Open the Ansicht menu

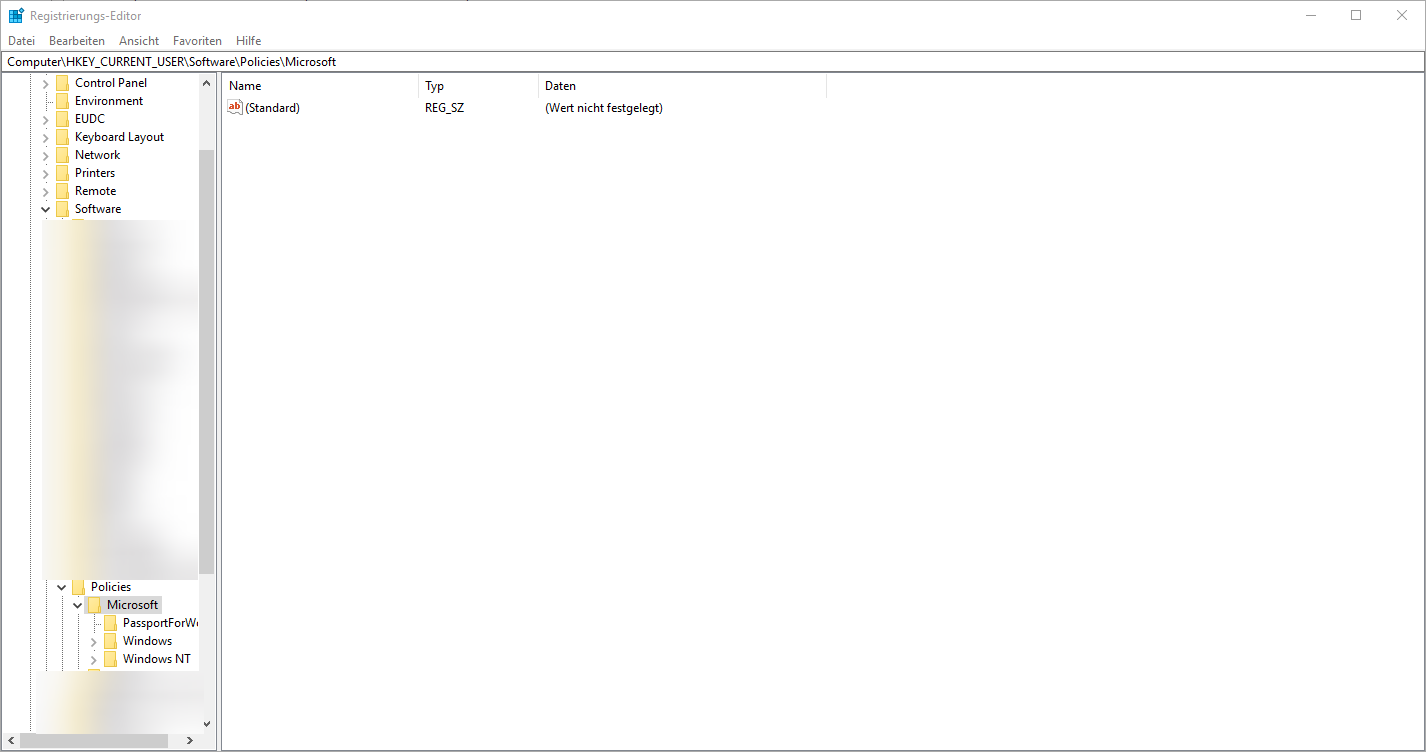point(139,41)
